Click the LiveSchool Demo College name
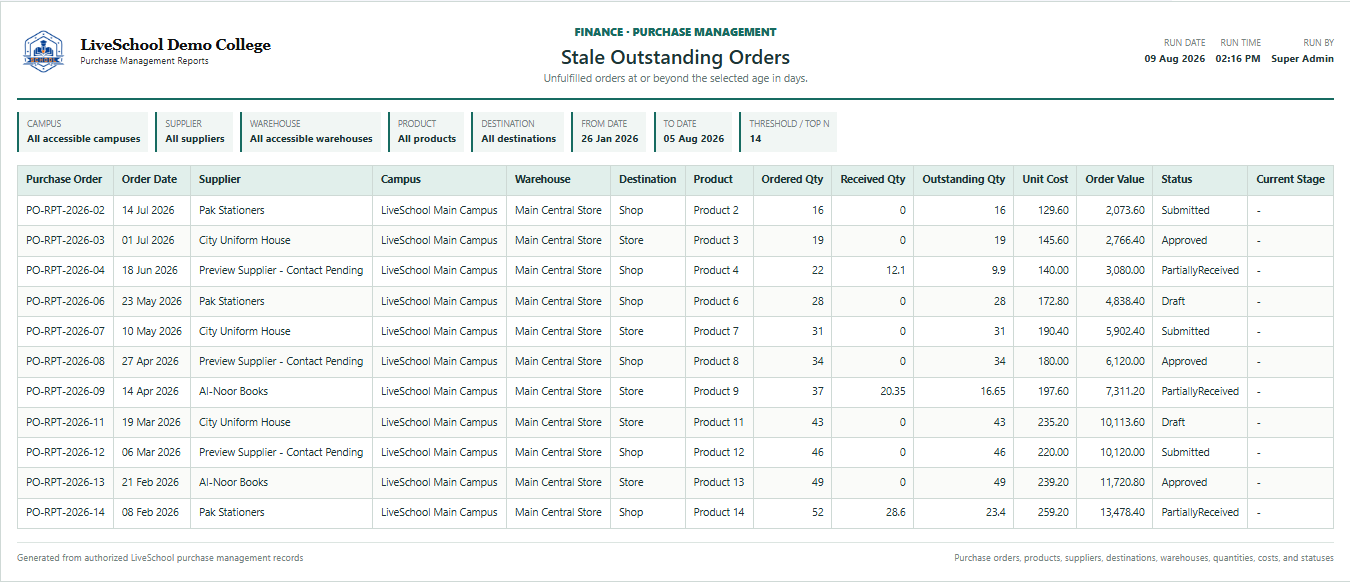This screenshot has height=582, width=1351. click(x=175, y=45)
